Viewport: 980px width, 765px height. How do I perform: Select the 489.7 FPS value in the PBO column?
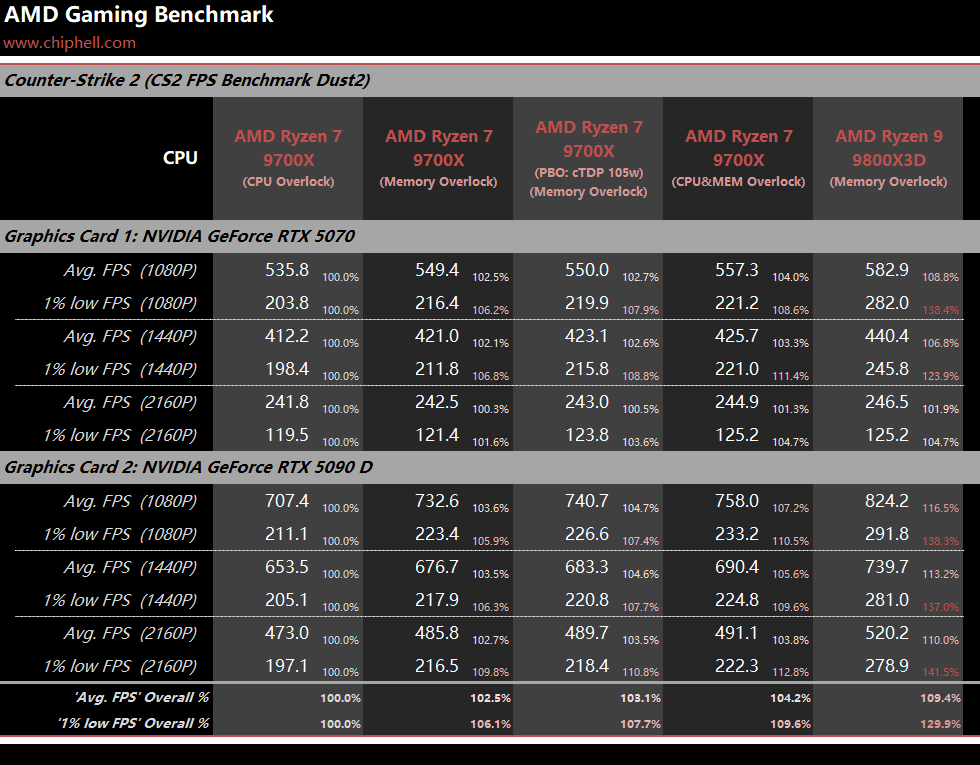tap(587, 633)
